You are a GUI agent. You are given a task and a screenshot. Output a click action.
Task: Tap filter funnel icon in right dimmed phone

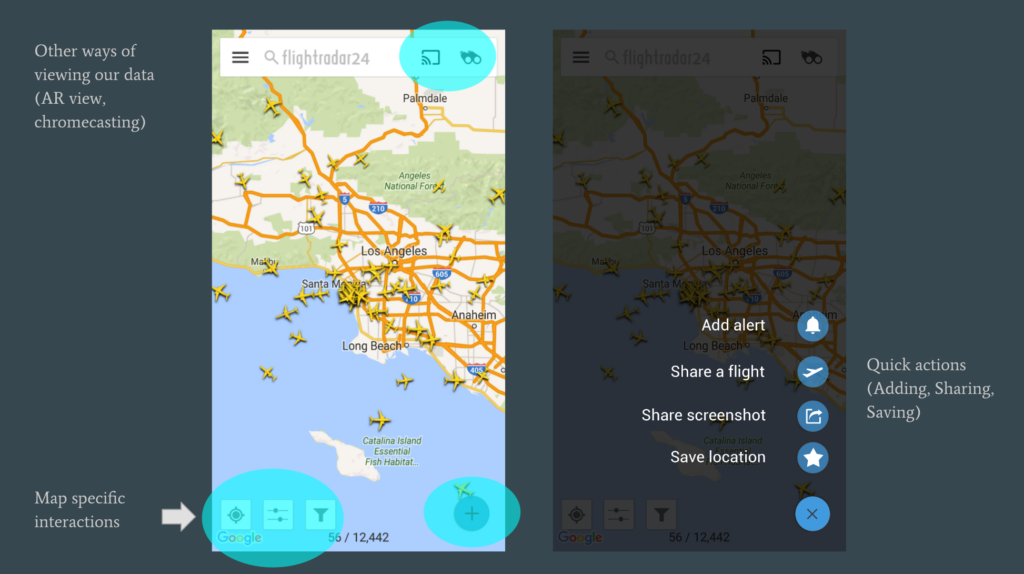coord(662,515)
